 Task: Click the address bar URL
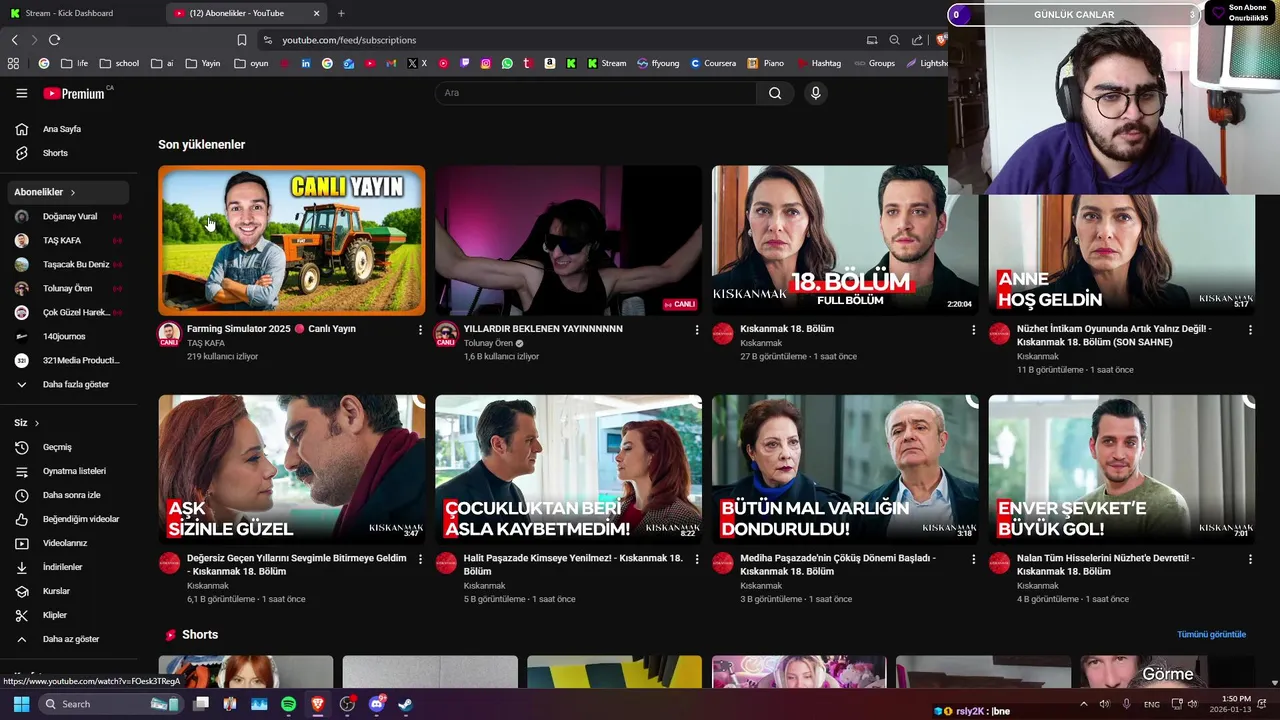[x=349, y=40]
